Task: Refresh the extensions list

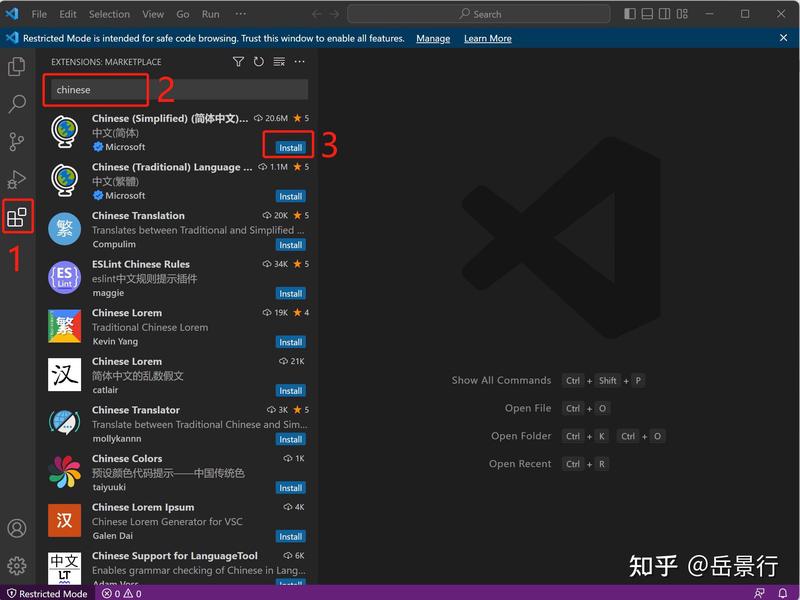Action: point(259,62)
